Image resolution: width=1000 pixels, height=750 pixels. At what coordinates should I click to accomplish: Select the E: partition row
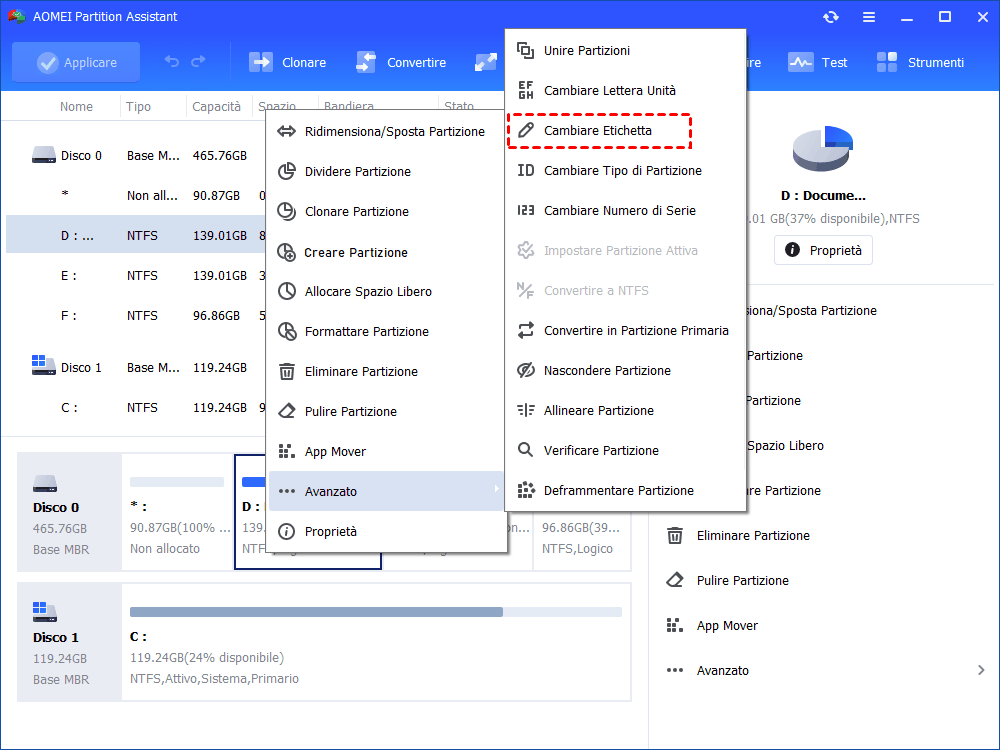136,276
